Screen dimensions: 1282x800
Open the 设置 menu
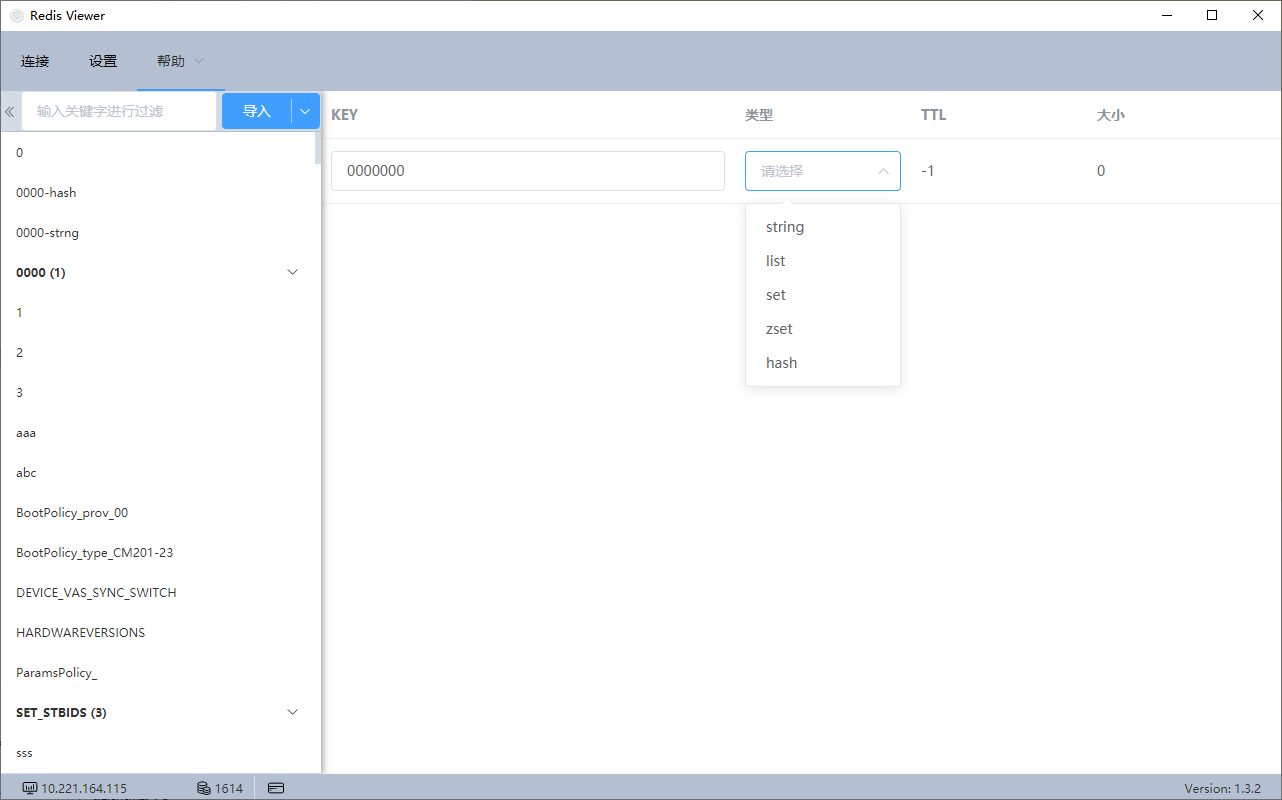tap(103, 61)
